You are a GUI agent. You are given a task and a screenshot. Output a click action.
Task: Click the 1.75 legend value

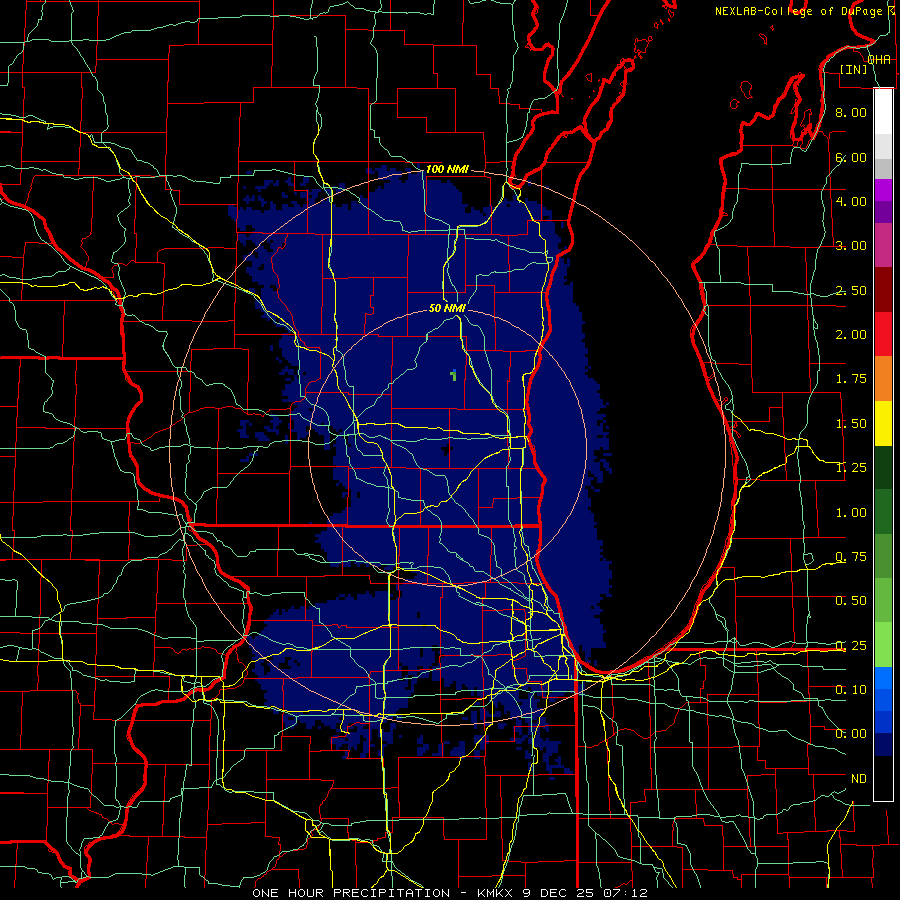tap(851, 379)
